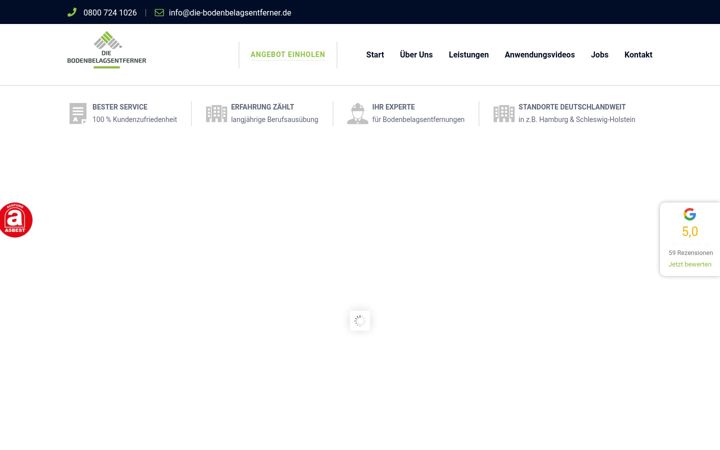Open the Kontakt page
The width and height of the screenshot is (720, 450).
[638, 55]
